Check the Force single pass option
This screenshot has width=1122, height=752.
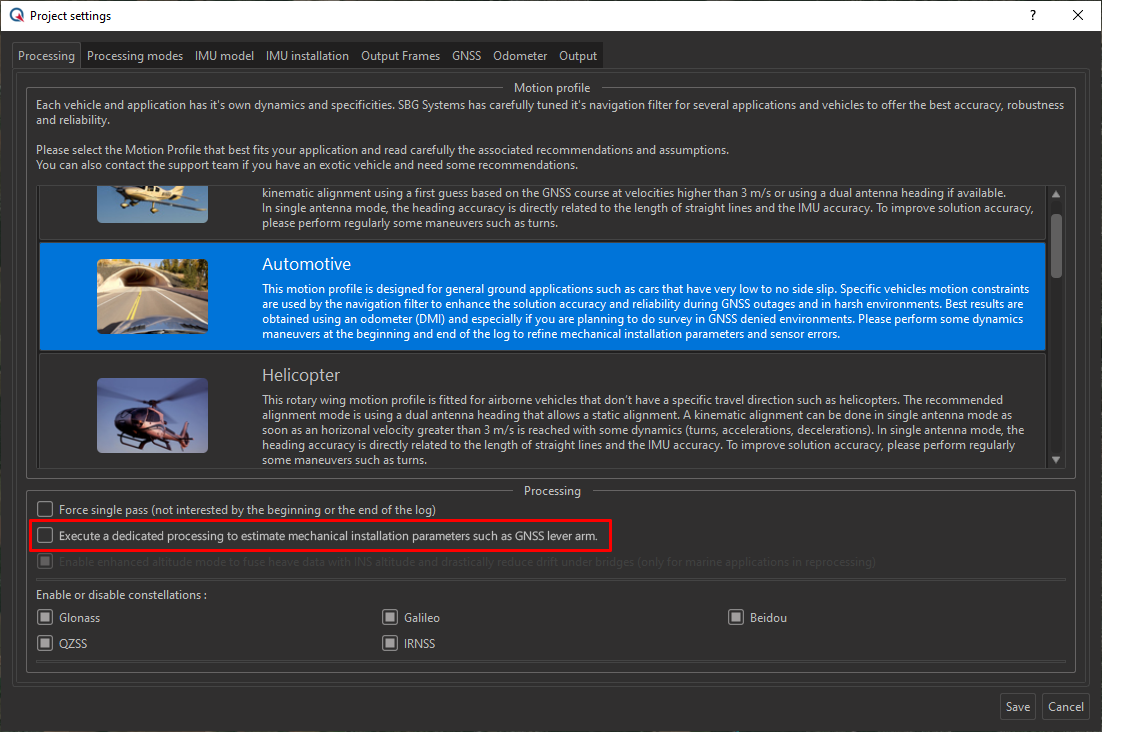44,509
